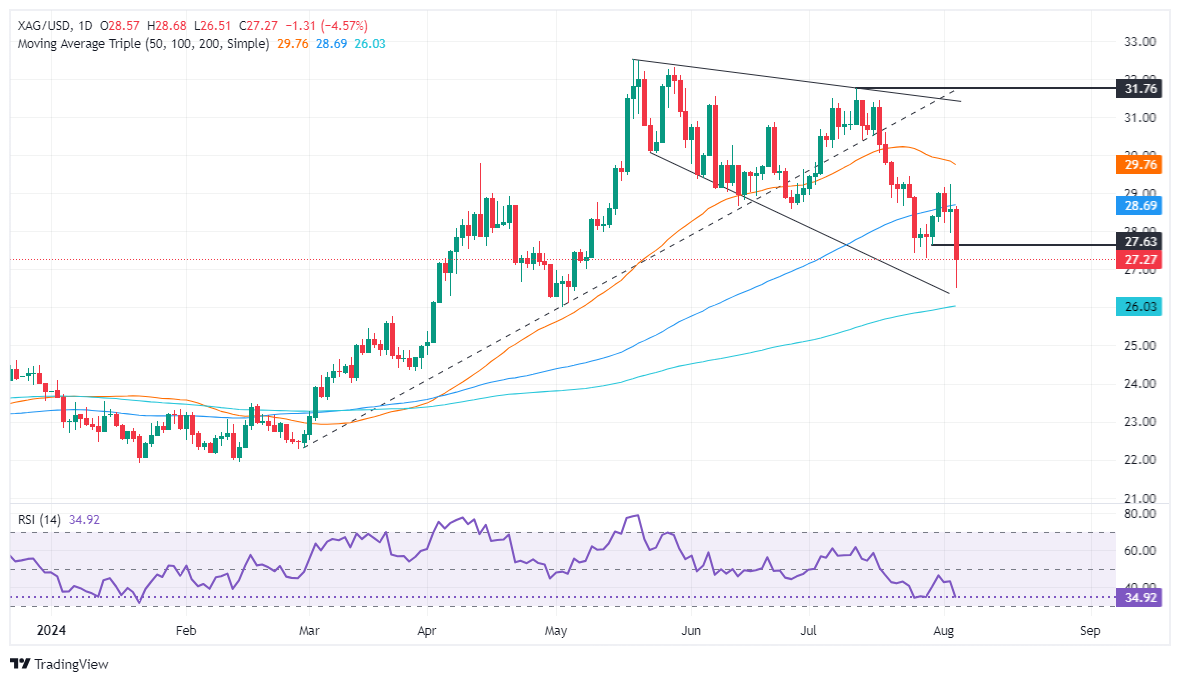Click the red 27.27 current price label

(1139, 260)
